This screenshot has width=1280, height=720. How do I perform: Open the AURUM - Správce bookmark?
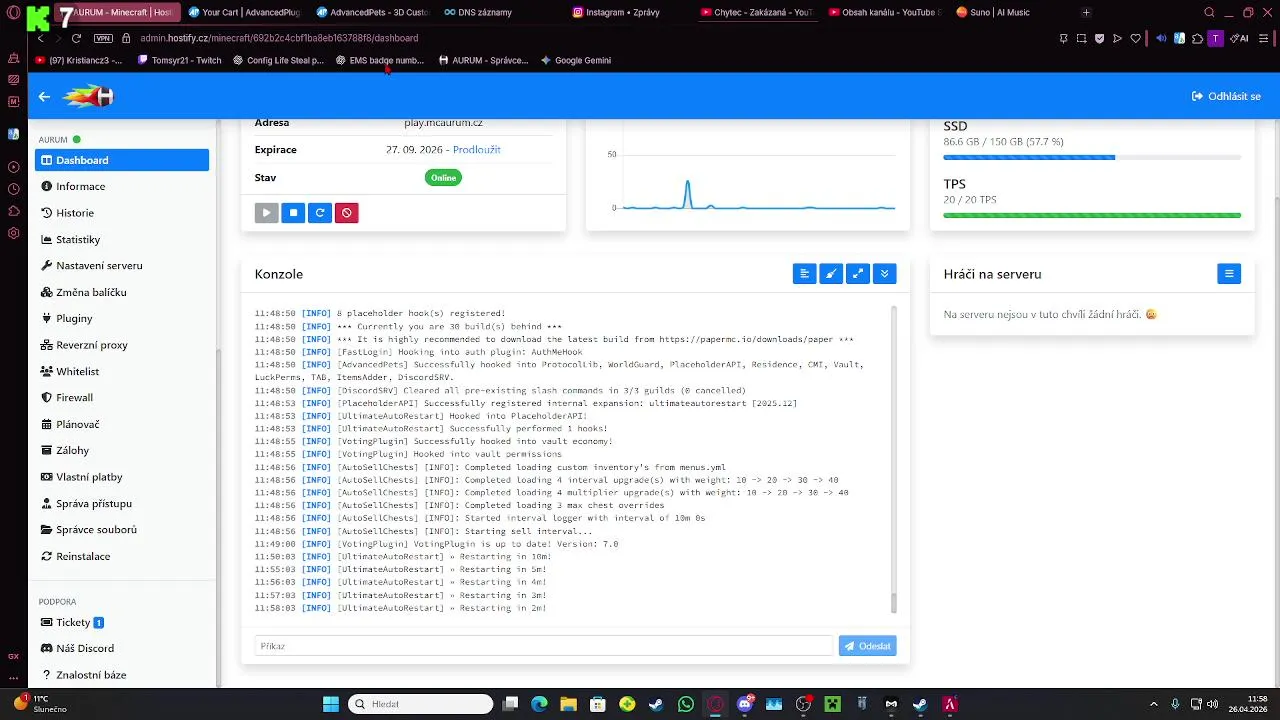point(483,60)
